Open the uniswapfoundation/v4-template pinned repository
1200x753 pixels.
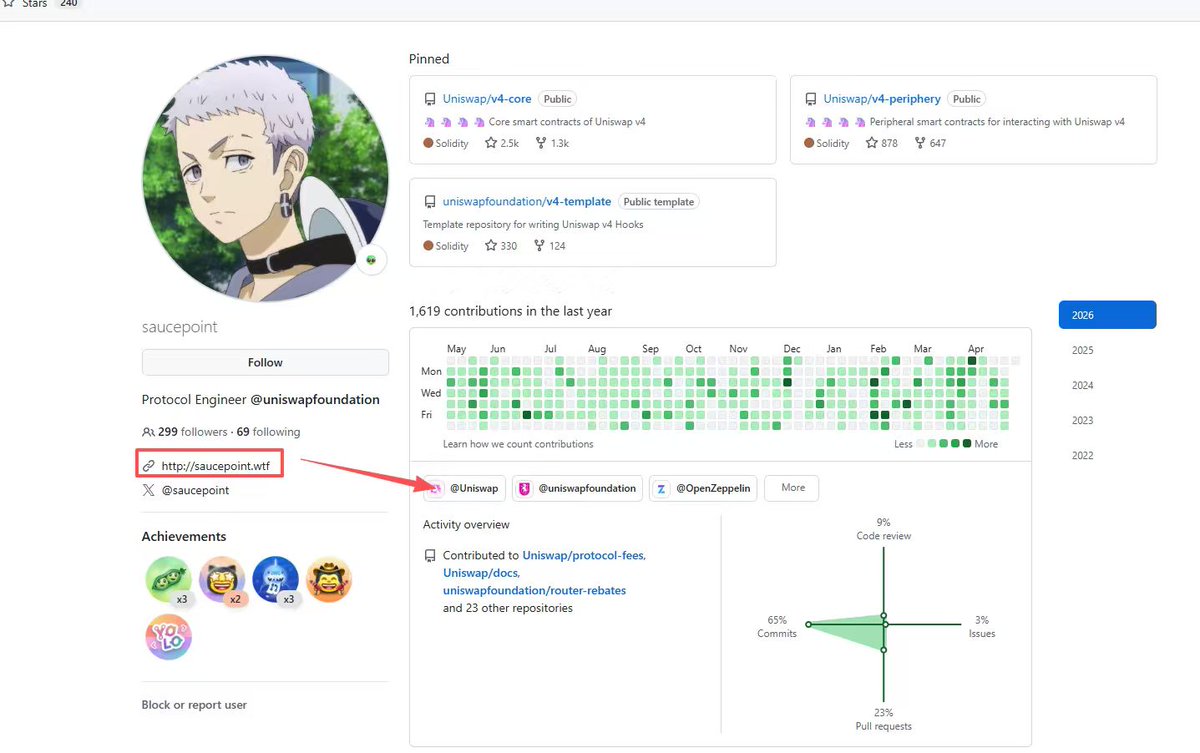[x=527, y=201]
